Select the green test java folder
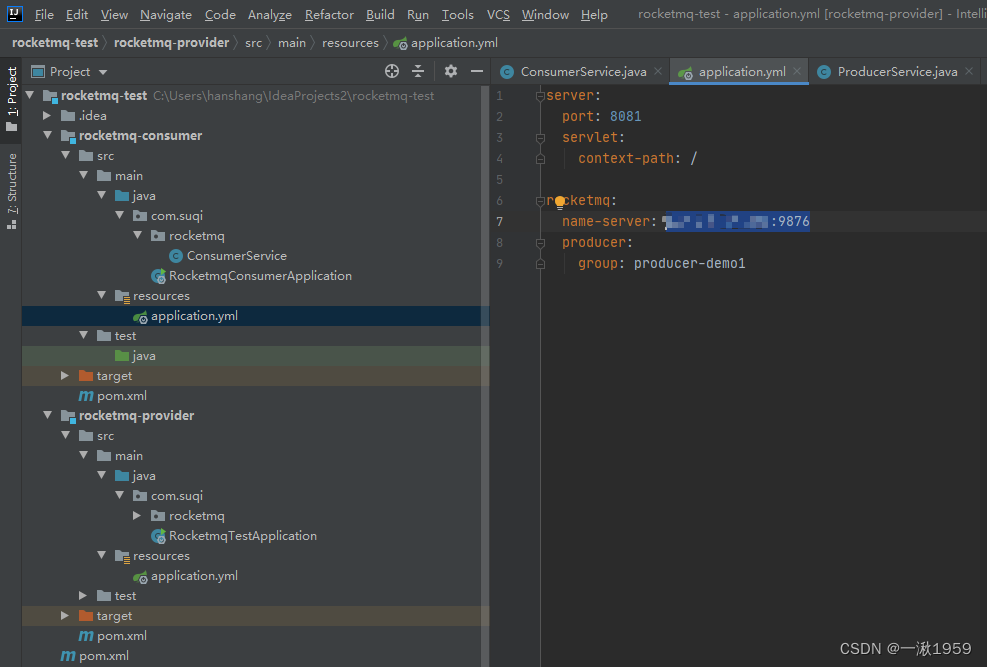This screenshot has height=667, width=987. point(144,356)
